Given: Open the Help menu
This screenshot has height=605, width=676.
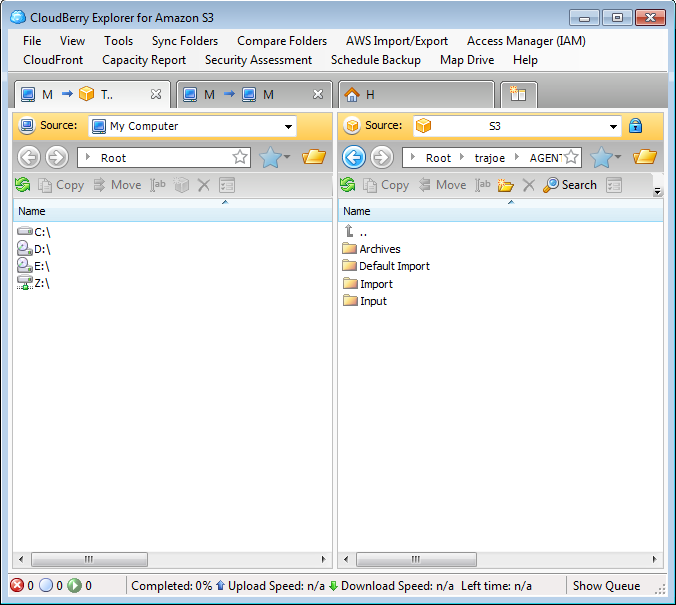Looking at the screenshot, I should click(525, 60).
